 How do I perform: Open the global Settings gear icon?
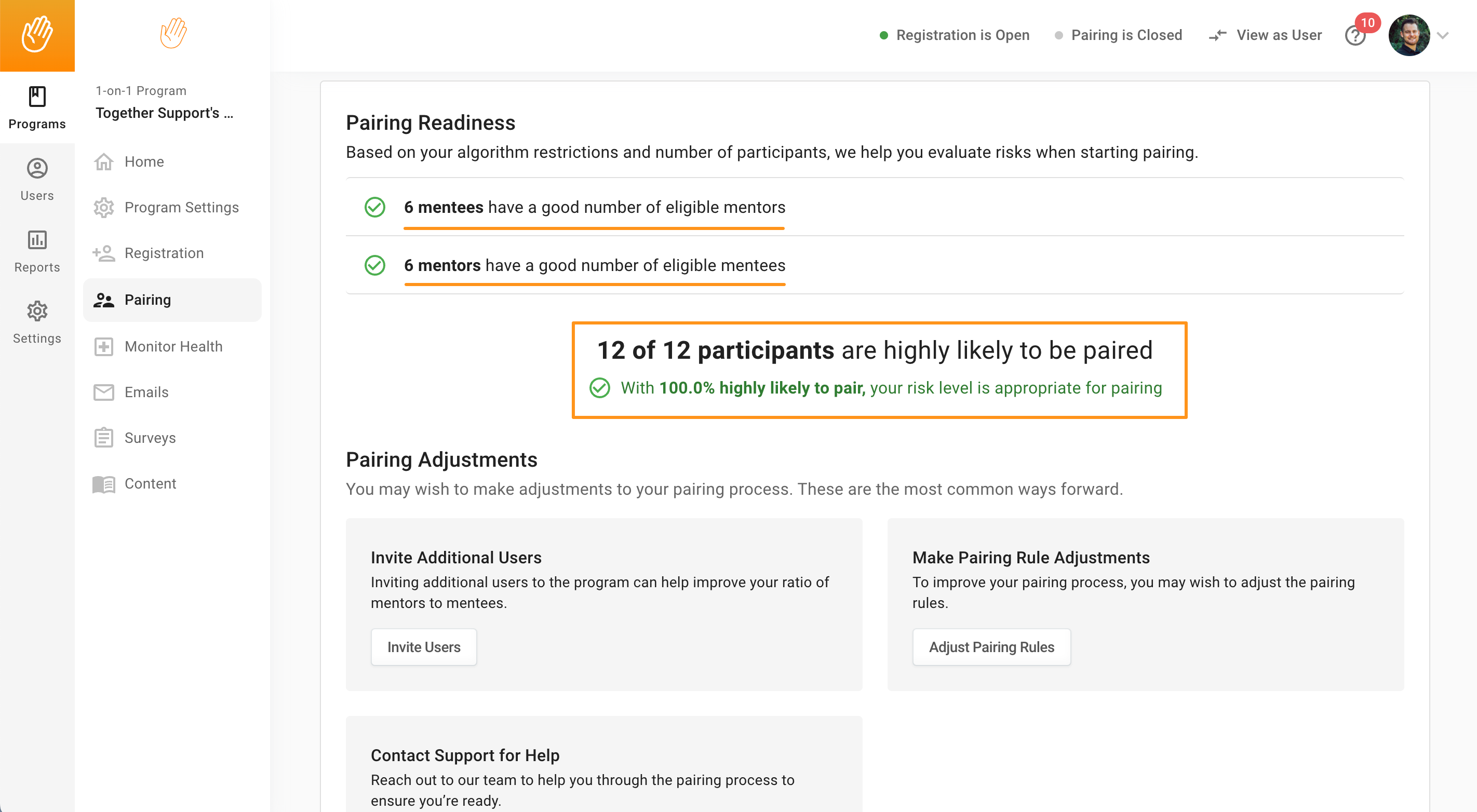click(x=37, y=311)
